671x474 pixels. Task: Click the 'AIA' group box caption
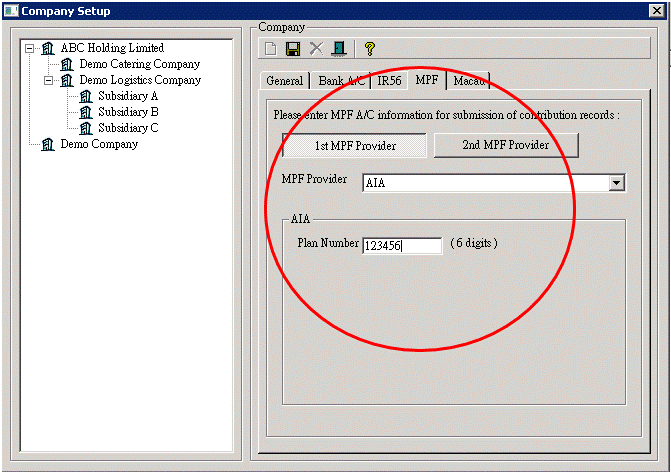[x=300, y=219]
